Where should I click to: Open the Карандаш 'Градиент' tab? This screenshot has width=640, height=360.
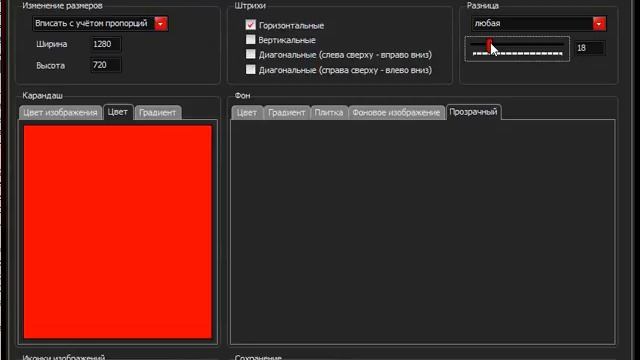coord(158,113)
